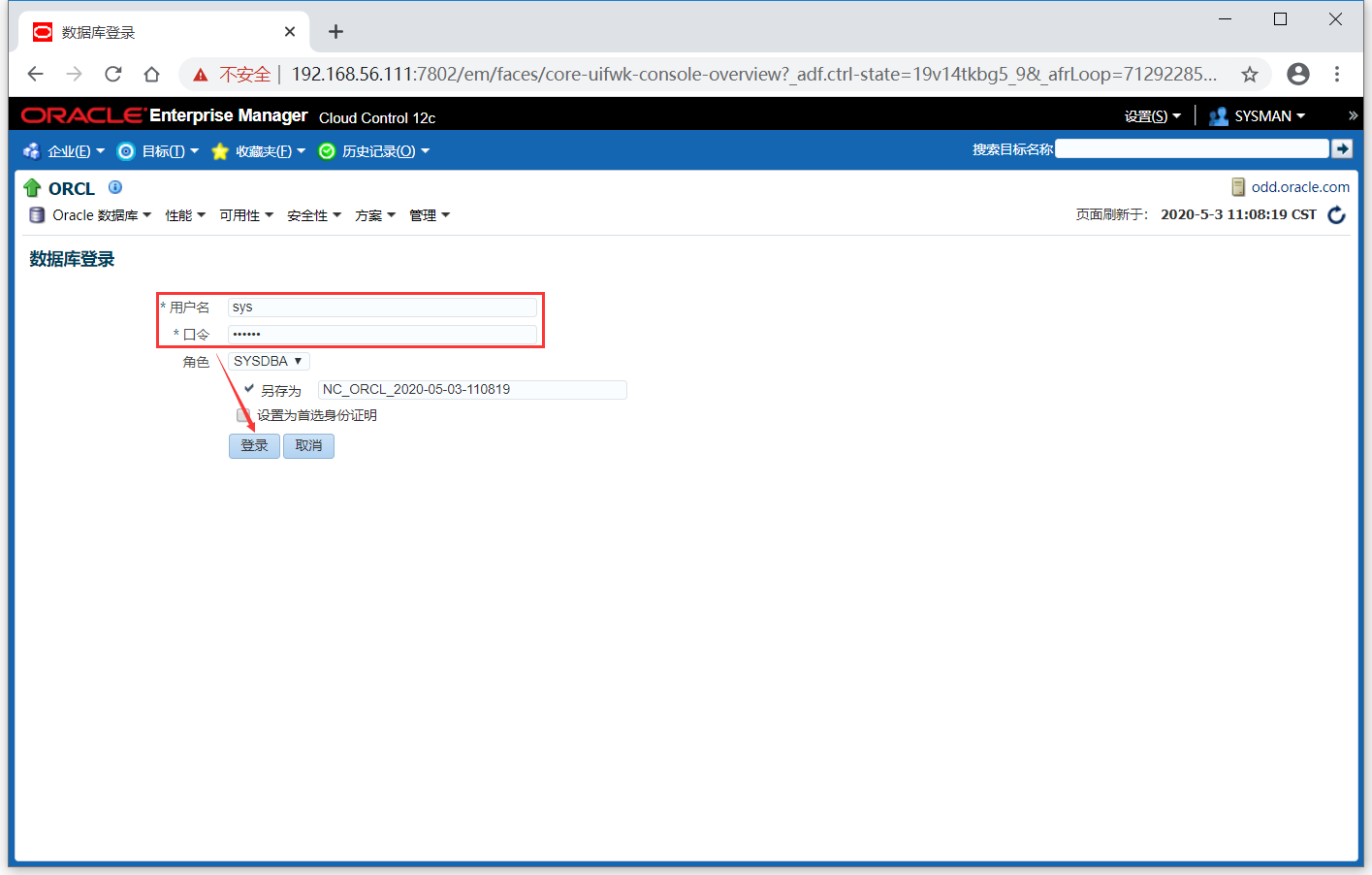1372x875 pixels.
Task: Click the browser forward arrow
Action: point(75,74)
